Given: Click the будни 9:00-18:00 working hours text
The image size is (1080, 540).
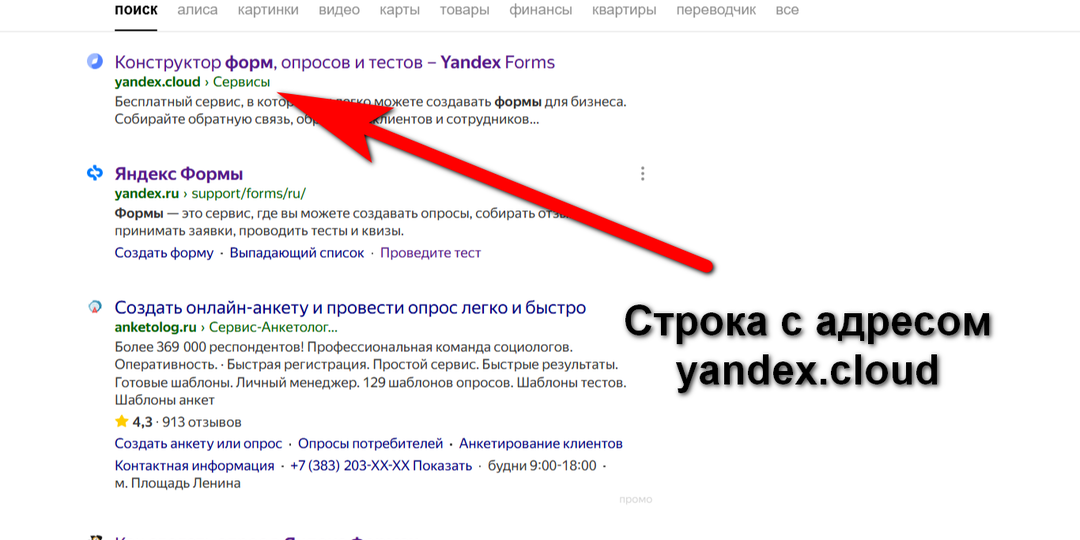Looking at the screenshot, I should click(542, 466).
